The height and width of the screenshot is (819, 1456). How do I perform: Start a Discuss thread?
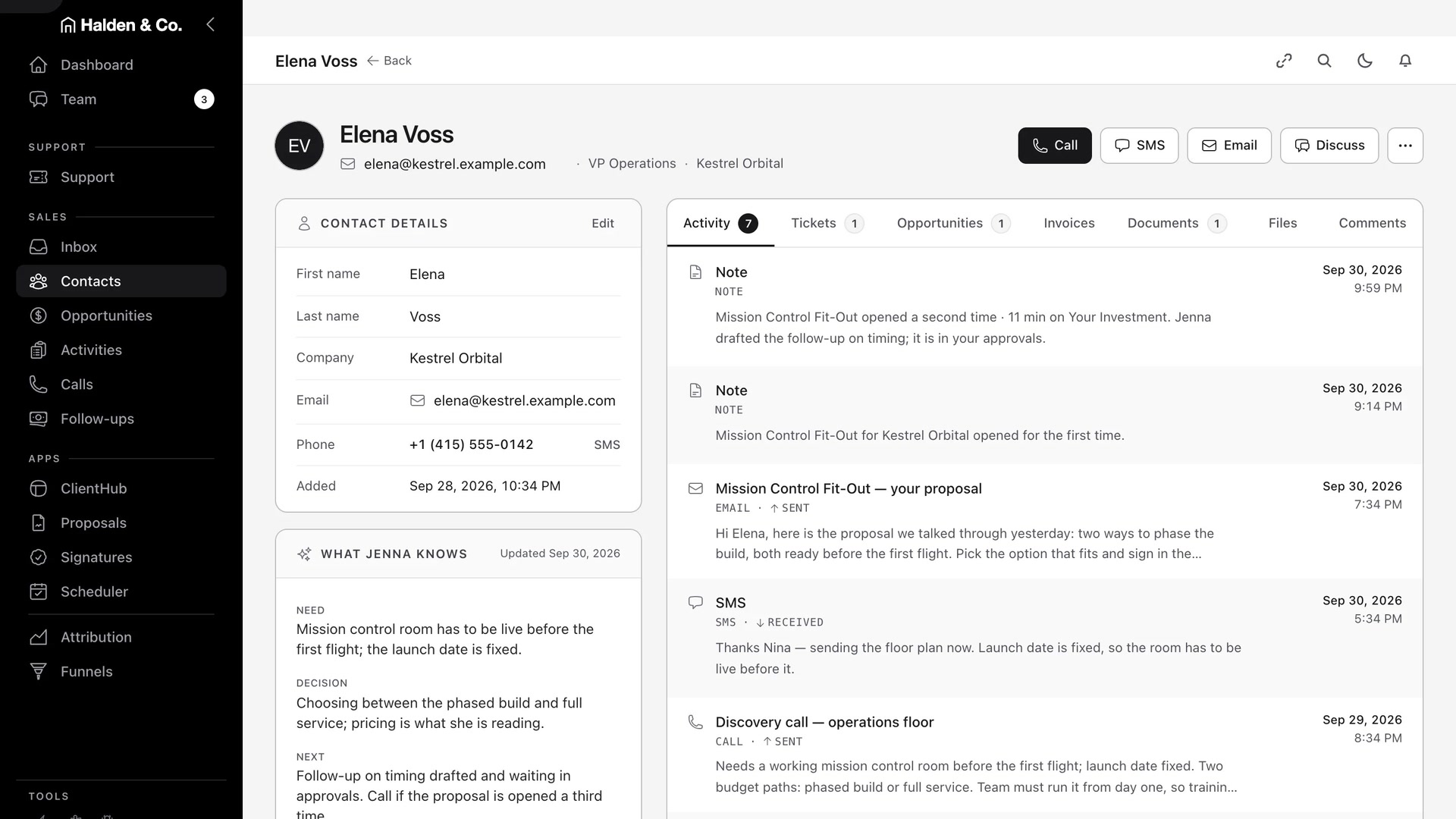[x=1329, y=146]
